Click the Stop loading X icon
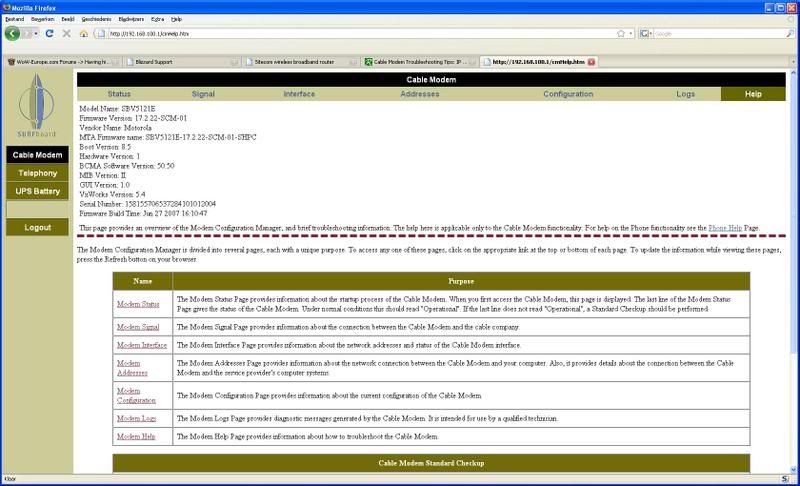 coord(67,33)
